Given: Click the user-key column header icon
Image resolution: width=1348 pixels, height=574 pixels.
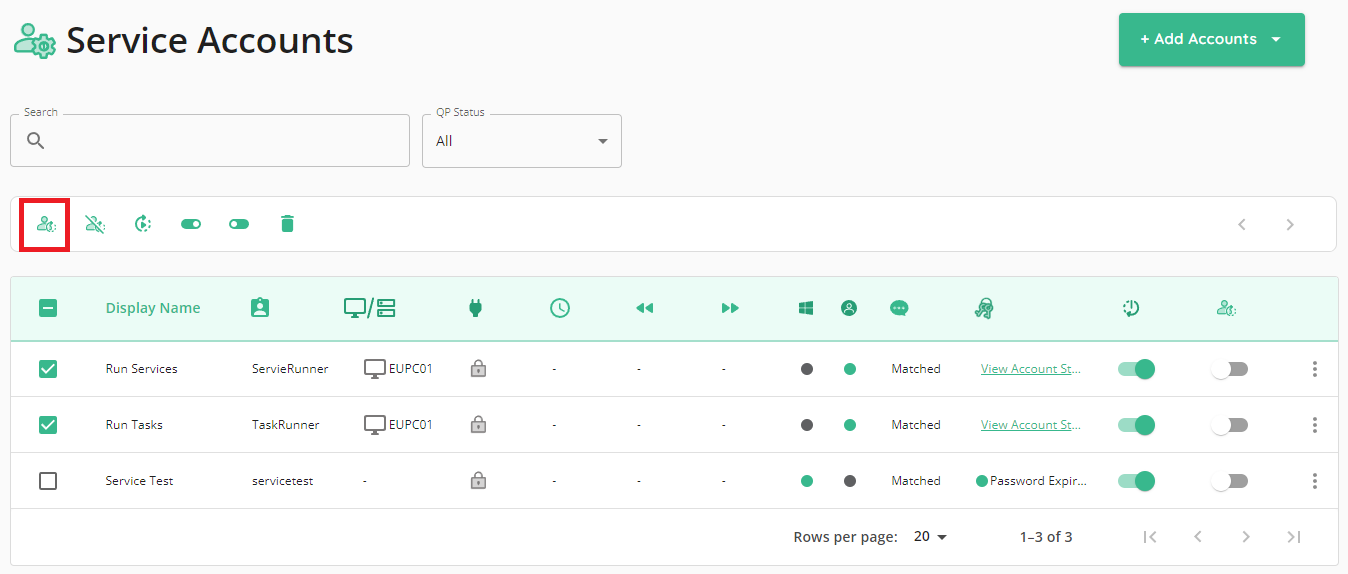Looking at the screenshot, I should coord(983,308).
